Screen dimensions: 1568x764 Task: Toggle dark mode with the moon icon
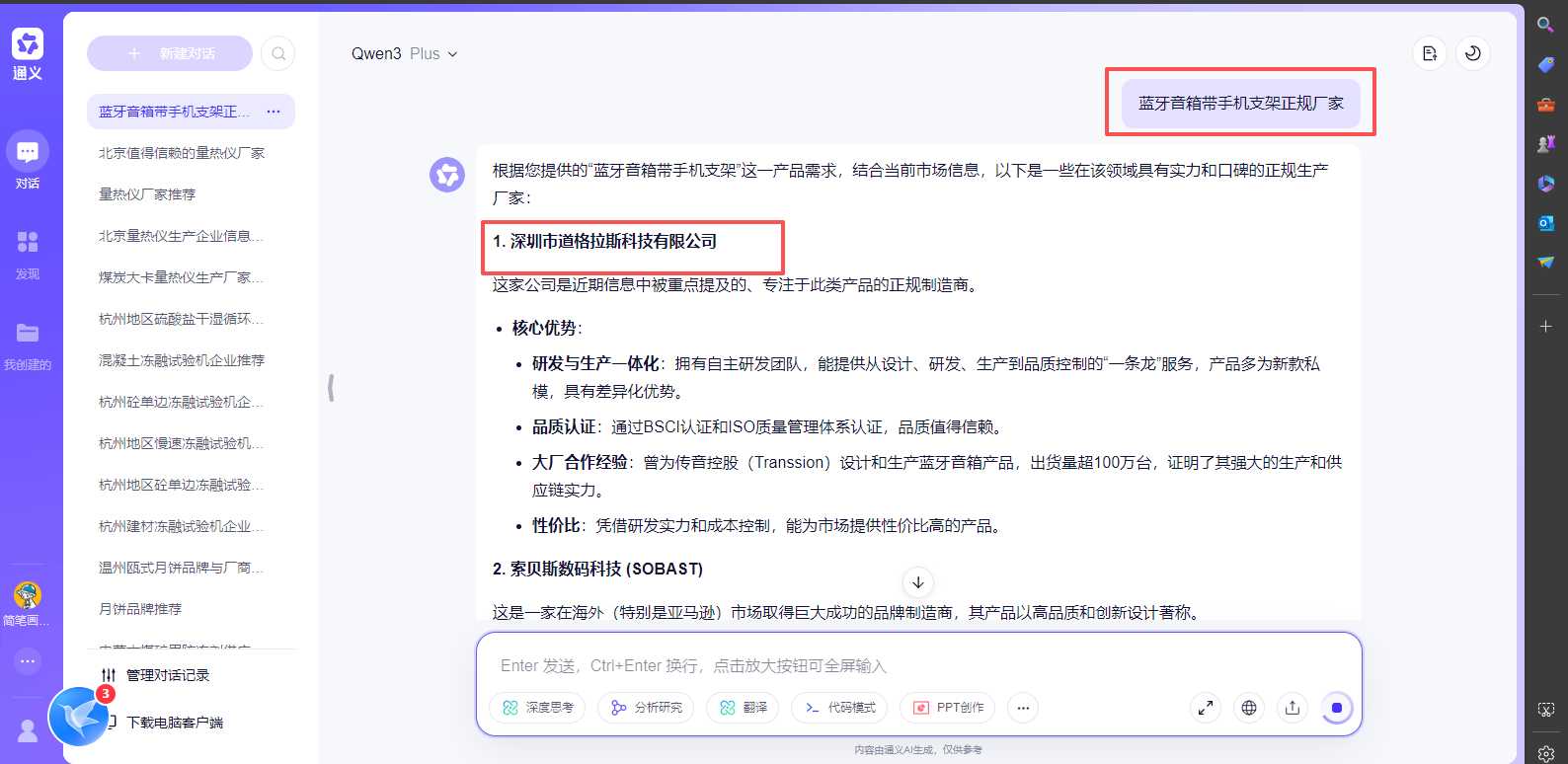tap(1473, 53)
